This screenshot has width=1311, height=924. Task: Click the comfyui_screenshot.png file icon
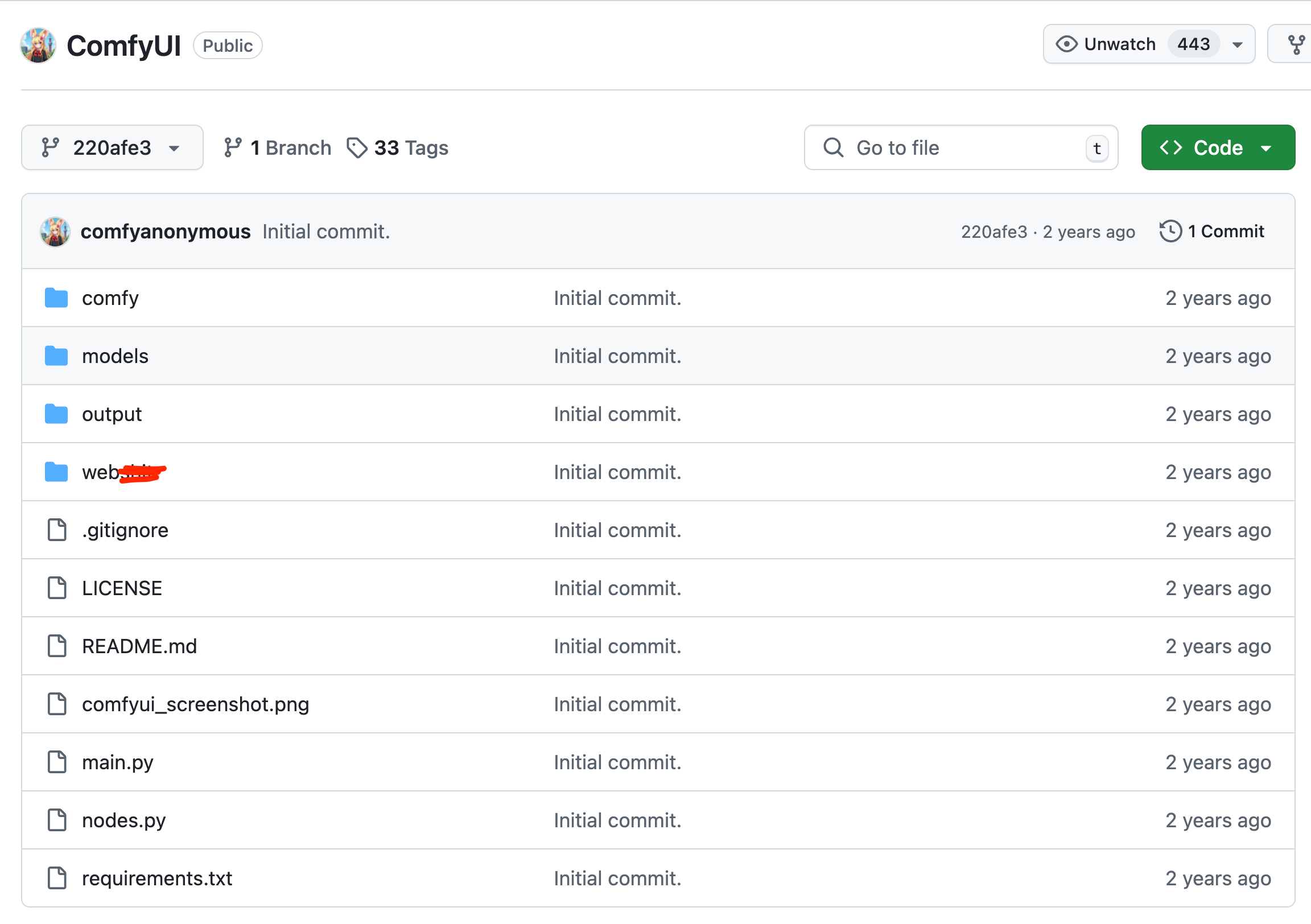click(x=56, y=704)
